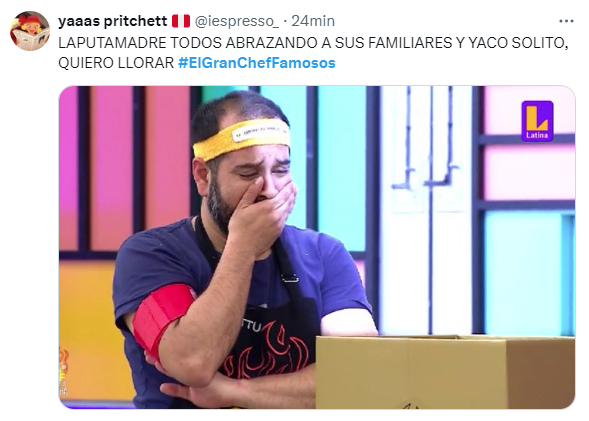Click the tweet text starting with LAPUTAMADRE
The width and height of the screenshot is (589, 421).
313,53
